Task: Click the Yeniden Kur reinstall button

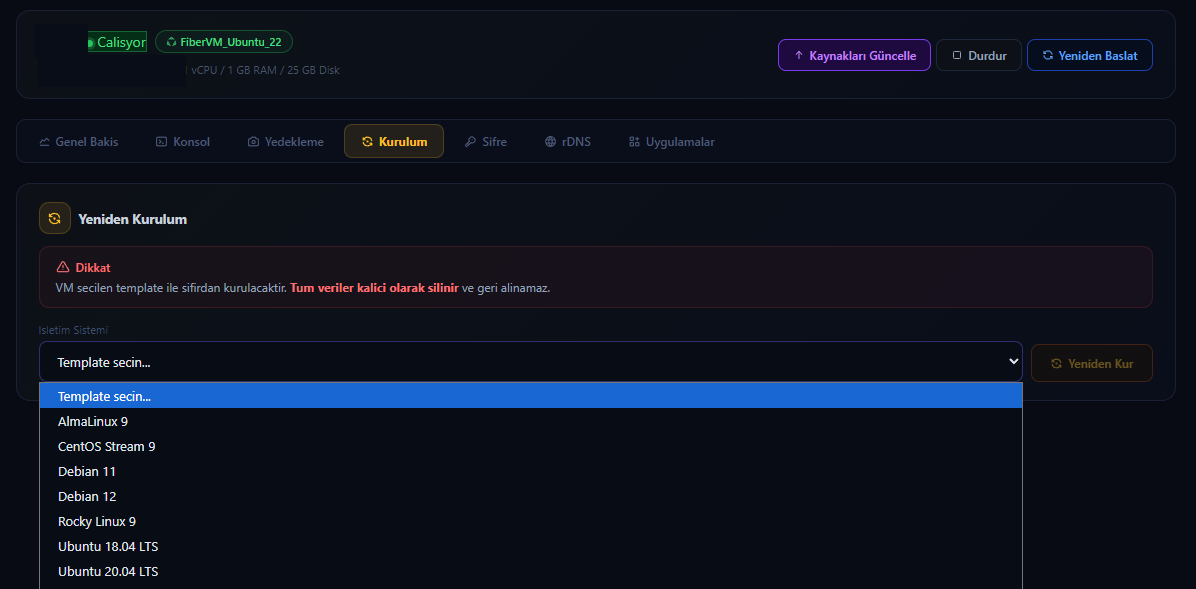Action: coord(1092,363)
